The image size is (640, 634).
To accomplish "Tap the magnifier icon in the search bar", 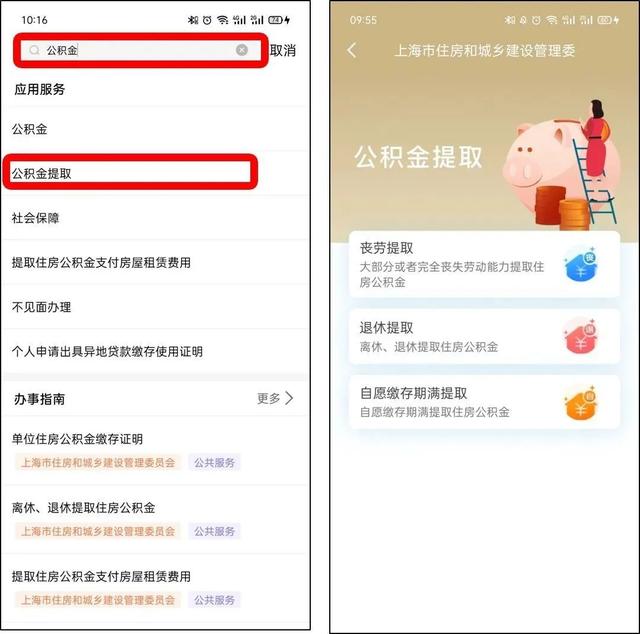I will click(x=34, y=50).
